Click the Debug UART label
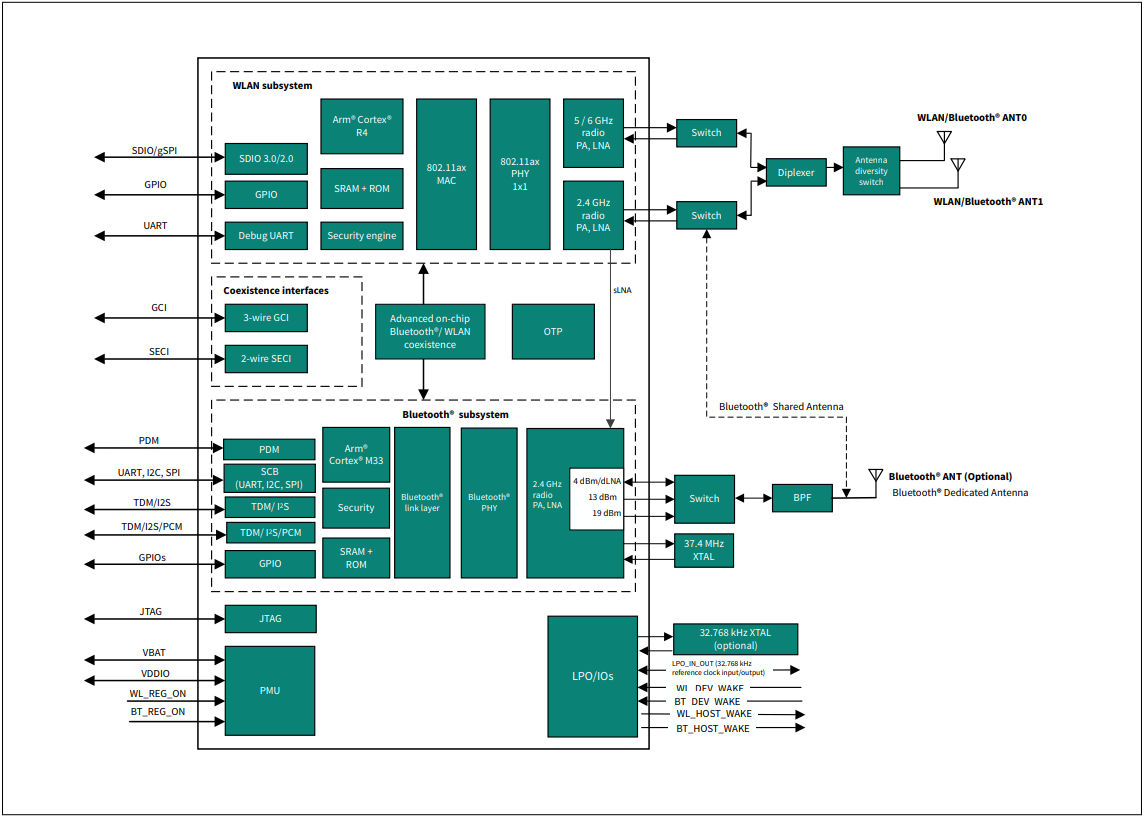The image size is (1144, 816). [267, 236]
